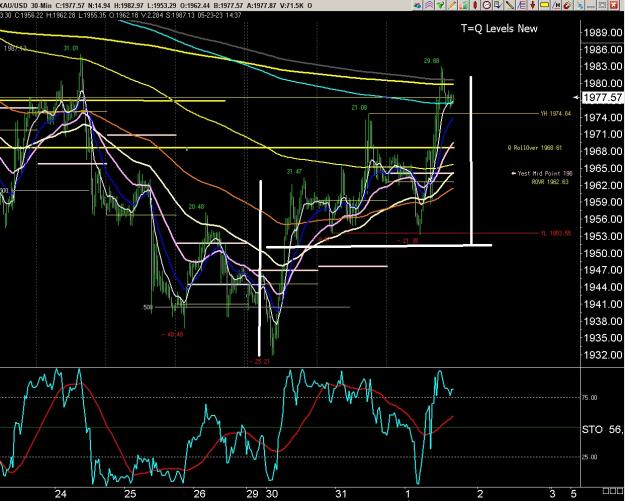Click the blue arrows icon in toolbar

[x=580, y=5]
